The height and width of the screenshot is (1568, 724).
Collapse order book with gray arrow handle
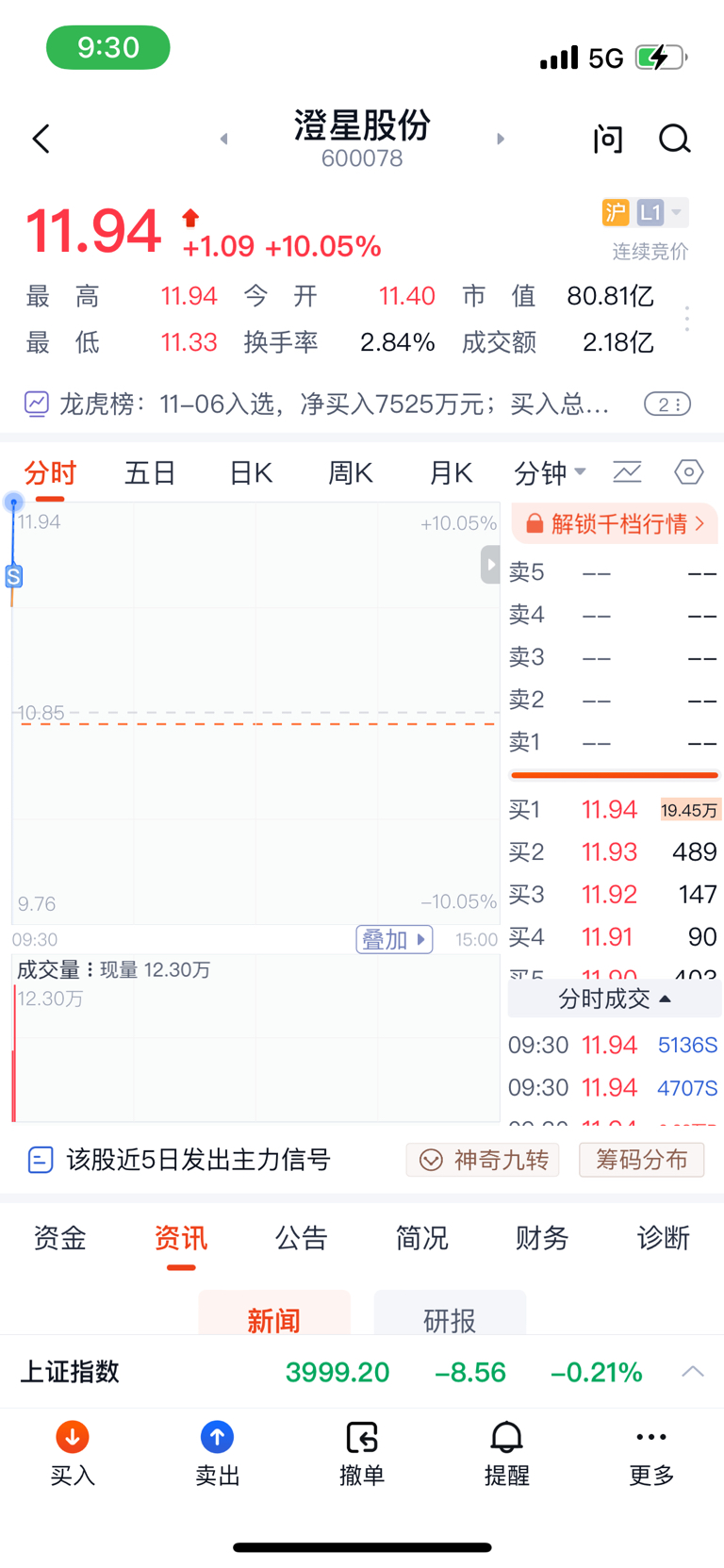point(490,565)
